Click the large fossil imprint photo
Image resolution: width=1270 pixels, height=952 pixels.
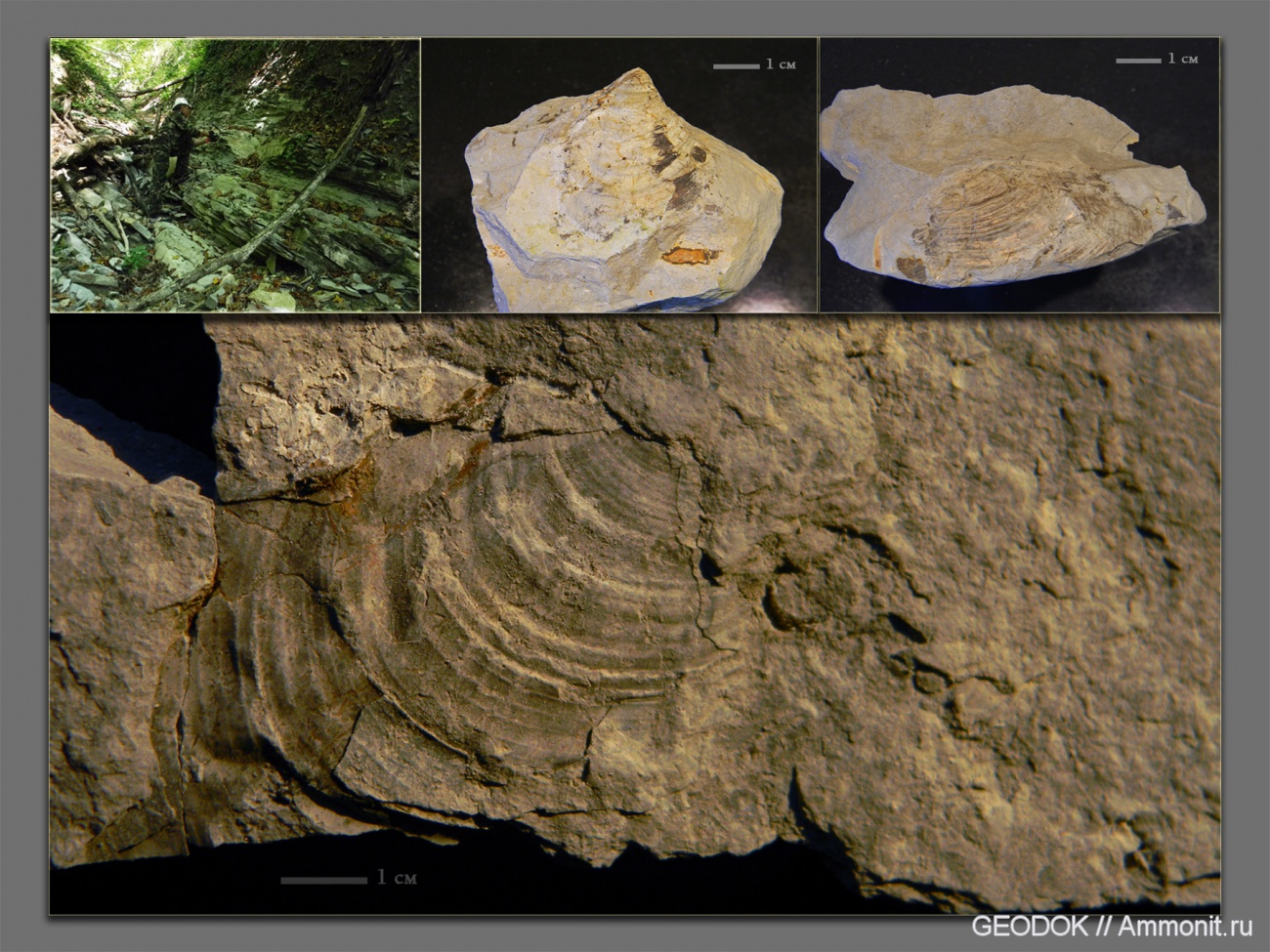(635, 615)
